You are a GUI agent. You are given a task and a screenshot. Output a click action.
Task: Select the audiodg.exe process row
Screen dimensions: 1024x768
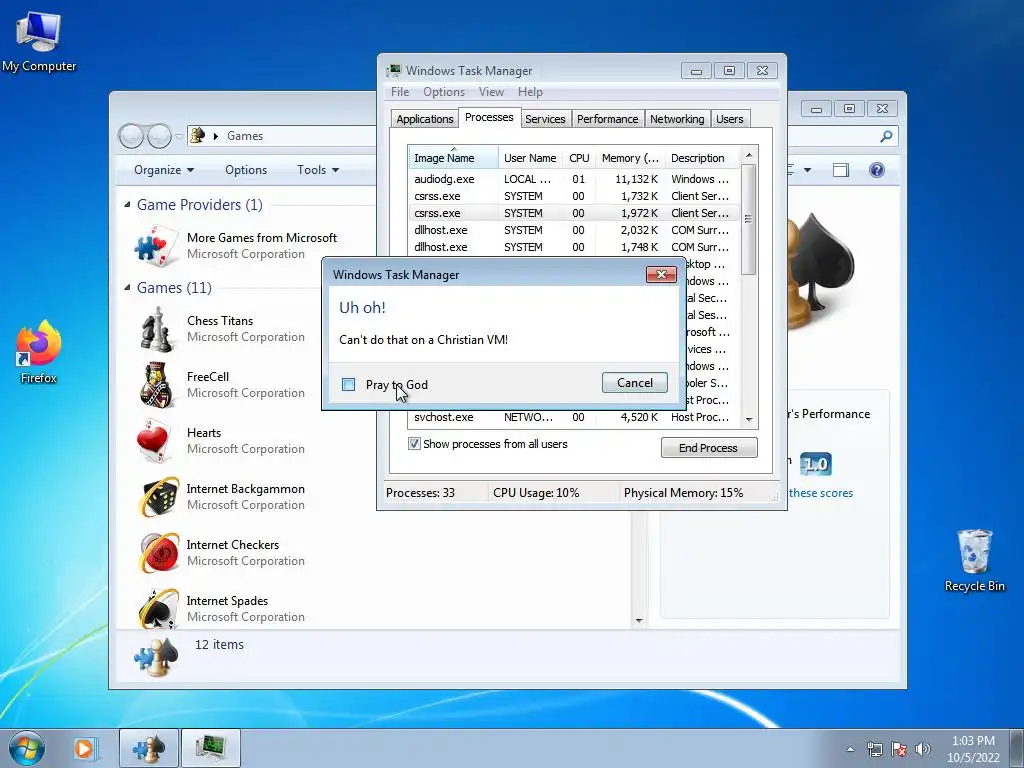click(x=574, y=179)
